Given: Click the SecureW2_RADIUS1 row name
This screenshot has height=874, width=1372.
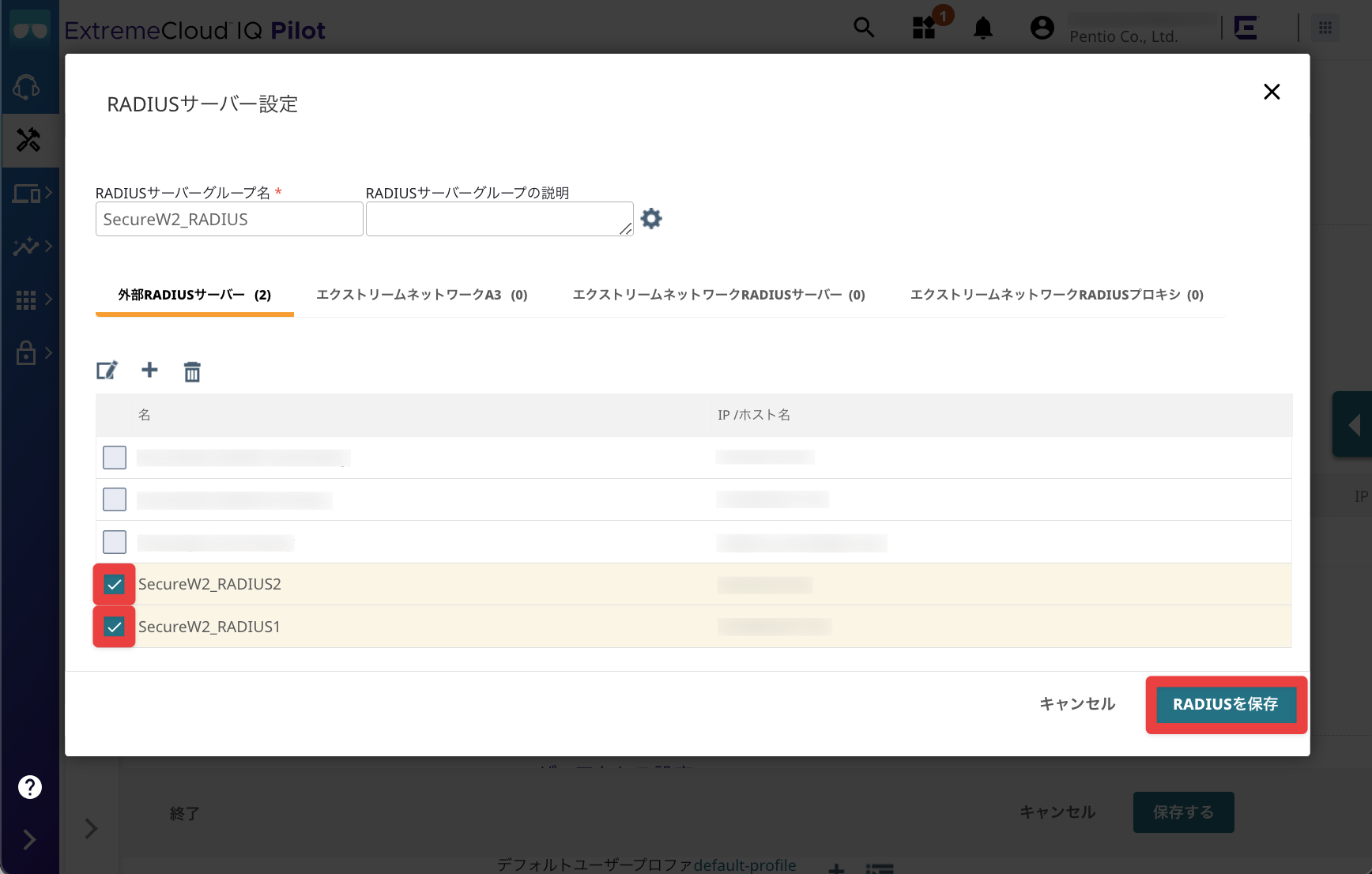Looking at the screenshot, I should tap(209, 627).
